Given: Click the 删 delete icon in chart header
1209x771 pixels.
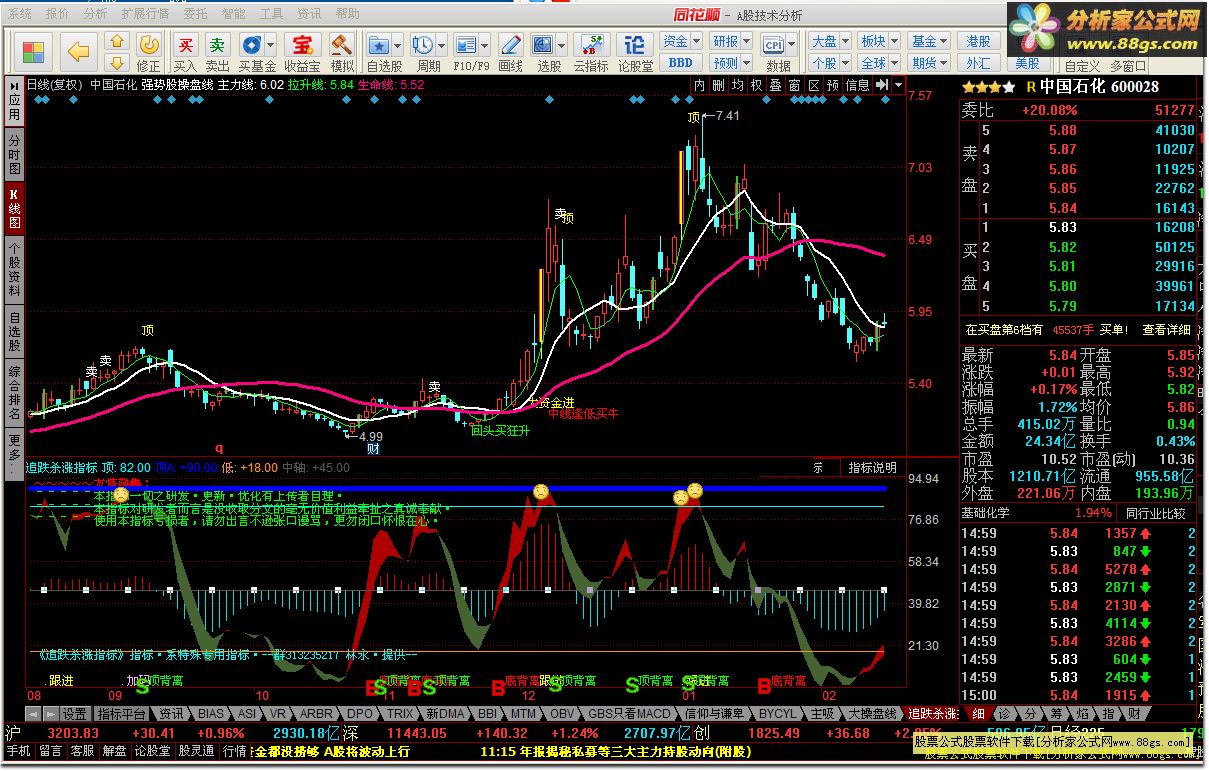Looking at the screenshot, I should tap(718, 86).
